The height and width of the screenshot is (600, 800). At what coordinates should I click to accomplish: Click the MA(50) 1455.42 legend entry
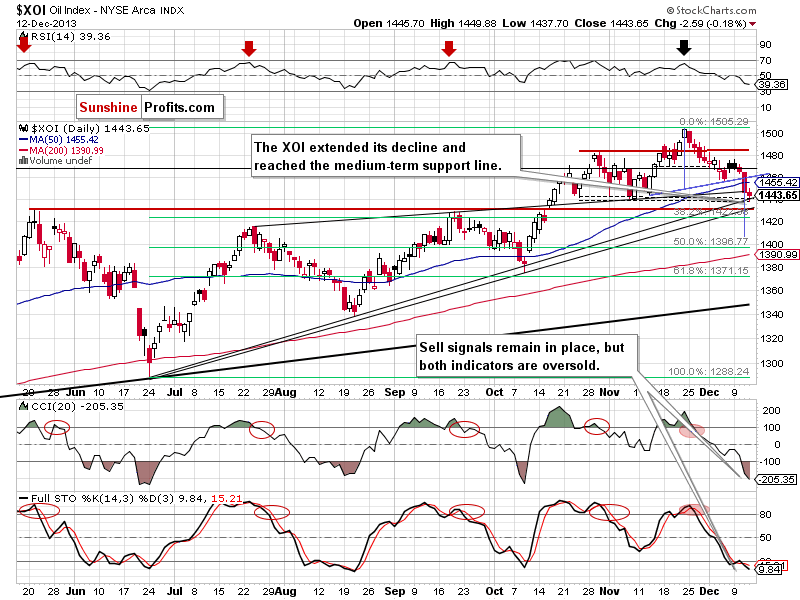(64, 140)
